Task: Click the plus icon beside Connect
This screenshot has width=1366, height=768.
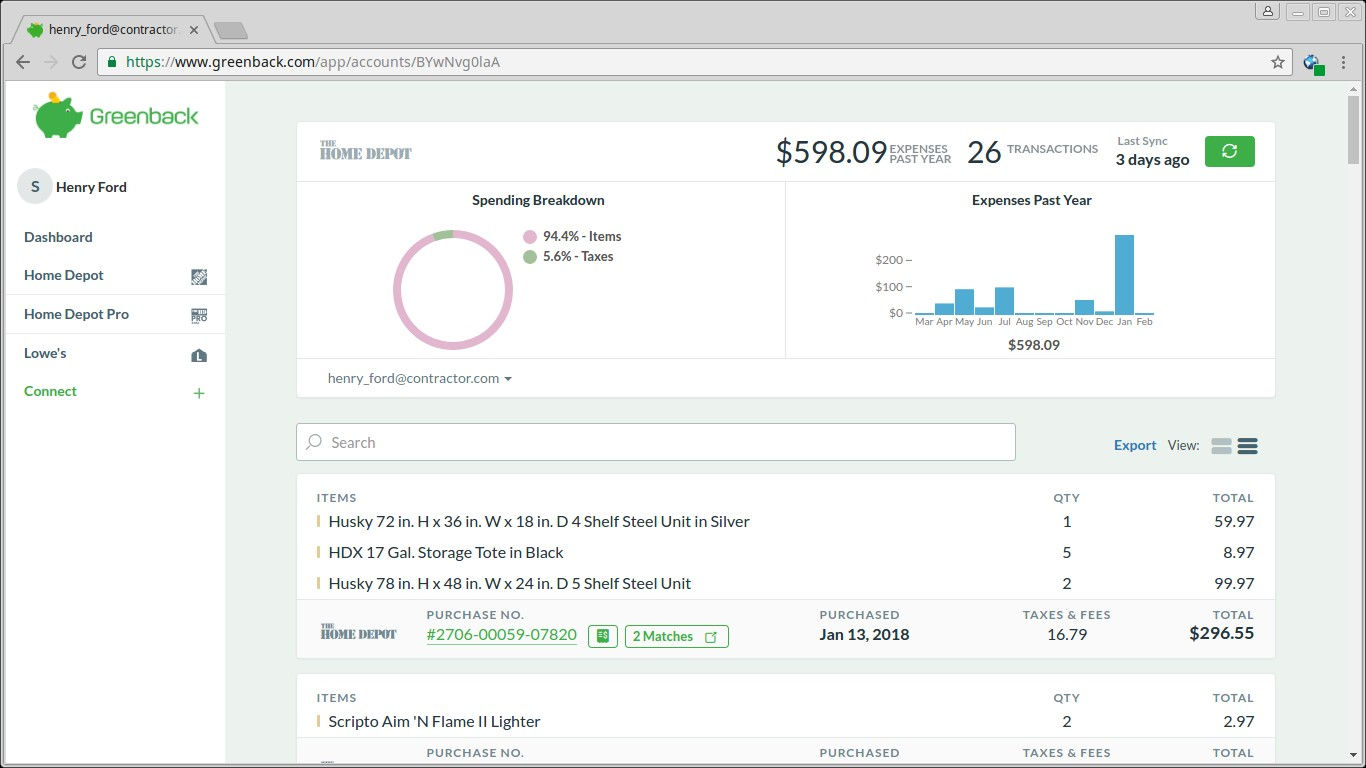Action: [x=199, y=393]
